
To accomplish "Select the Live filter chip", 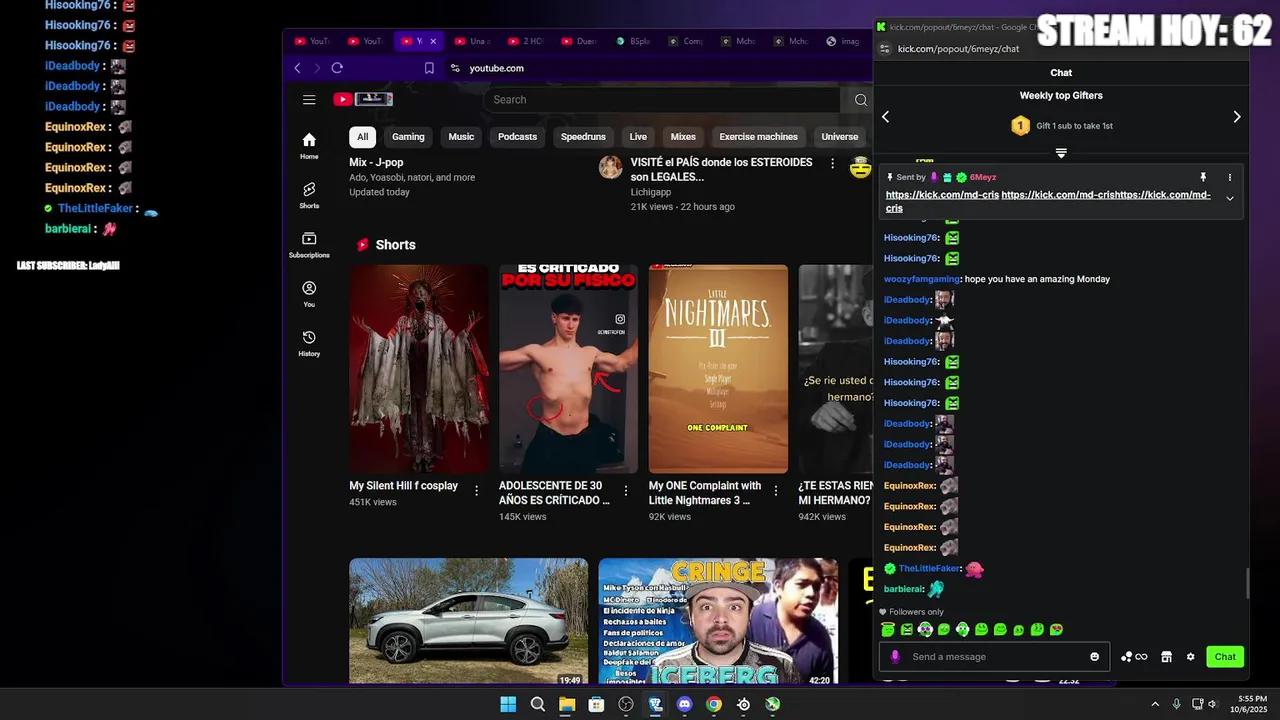I will [638, 137].
